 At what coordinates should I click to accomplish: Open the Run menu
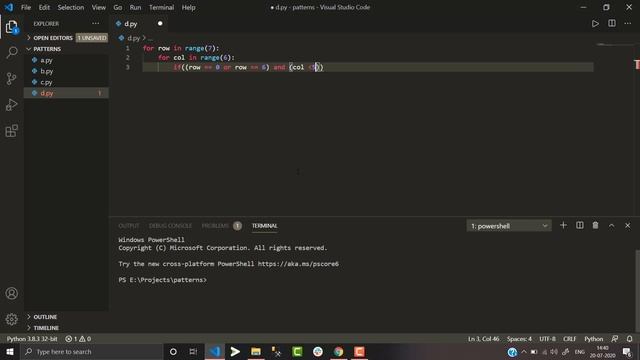coord(135,7)
